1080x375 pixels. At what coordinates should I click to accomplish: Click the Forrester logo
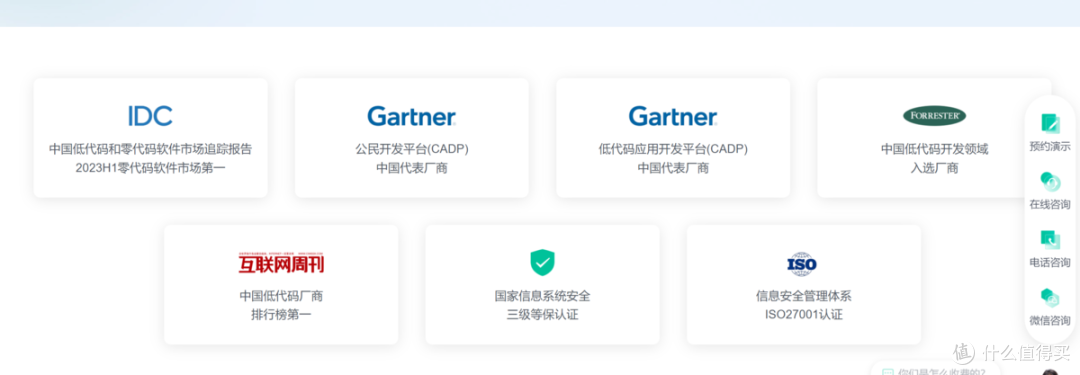click(x=934, y=116)
